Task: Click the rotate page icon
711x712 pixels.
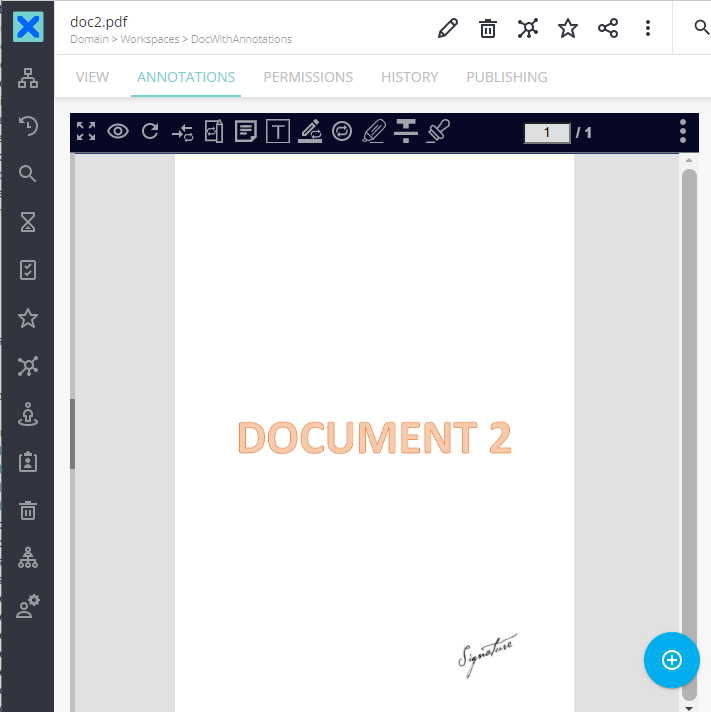Action: point(150,131)
